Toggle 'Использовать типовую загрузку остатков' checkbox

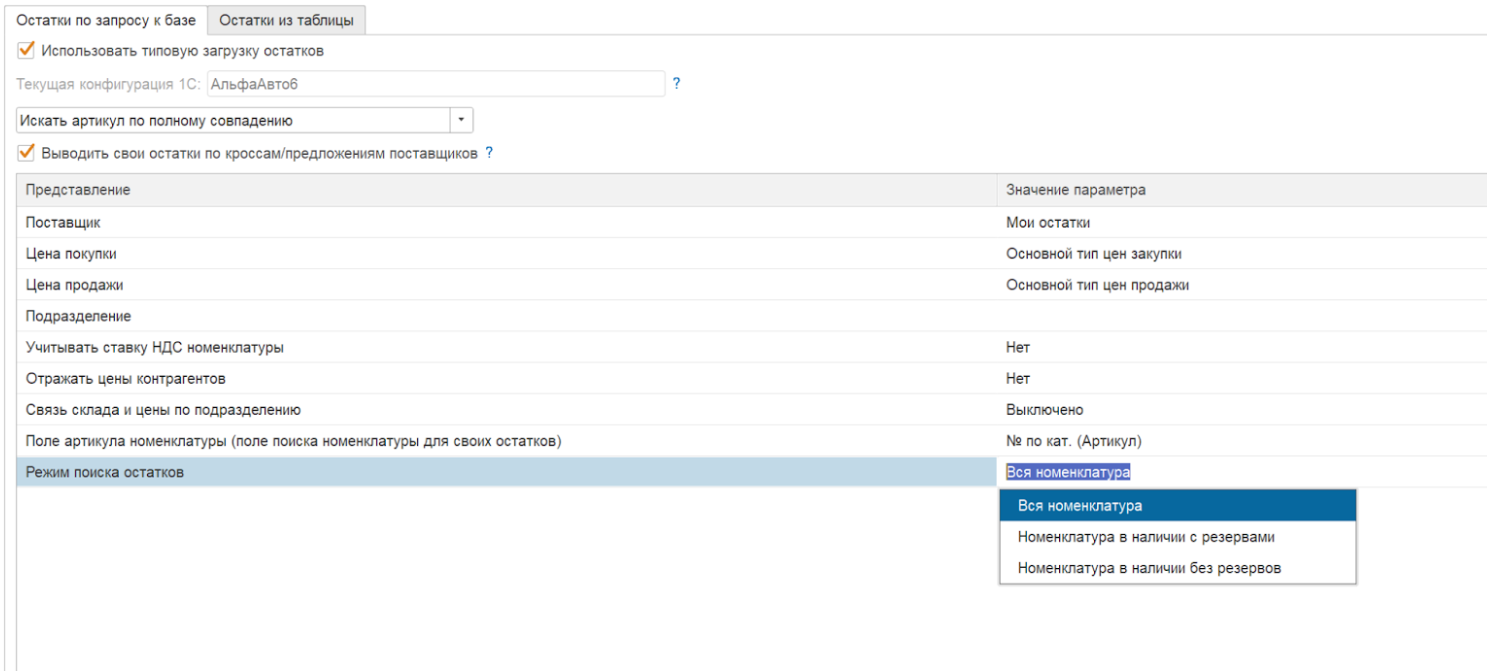tap(27, 49)
